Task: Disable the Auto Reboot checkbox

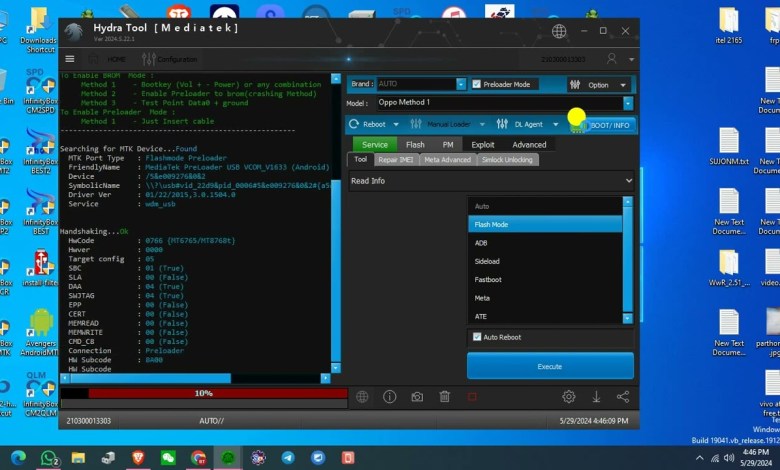Action: click(477, 337)
